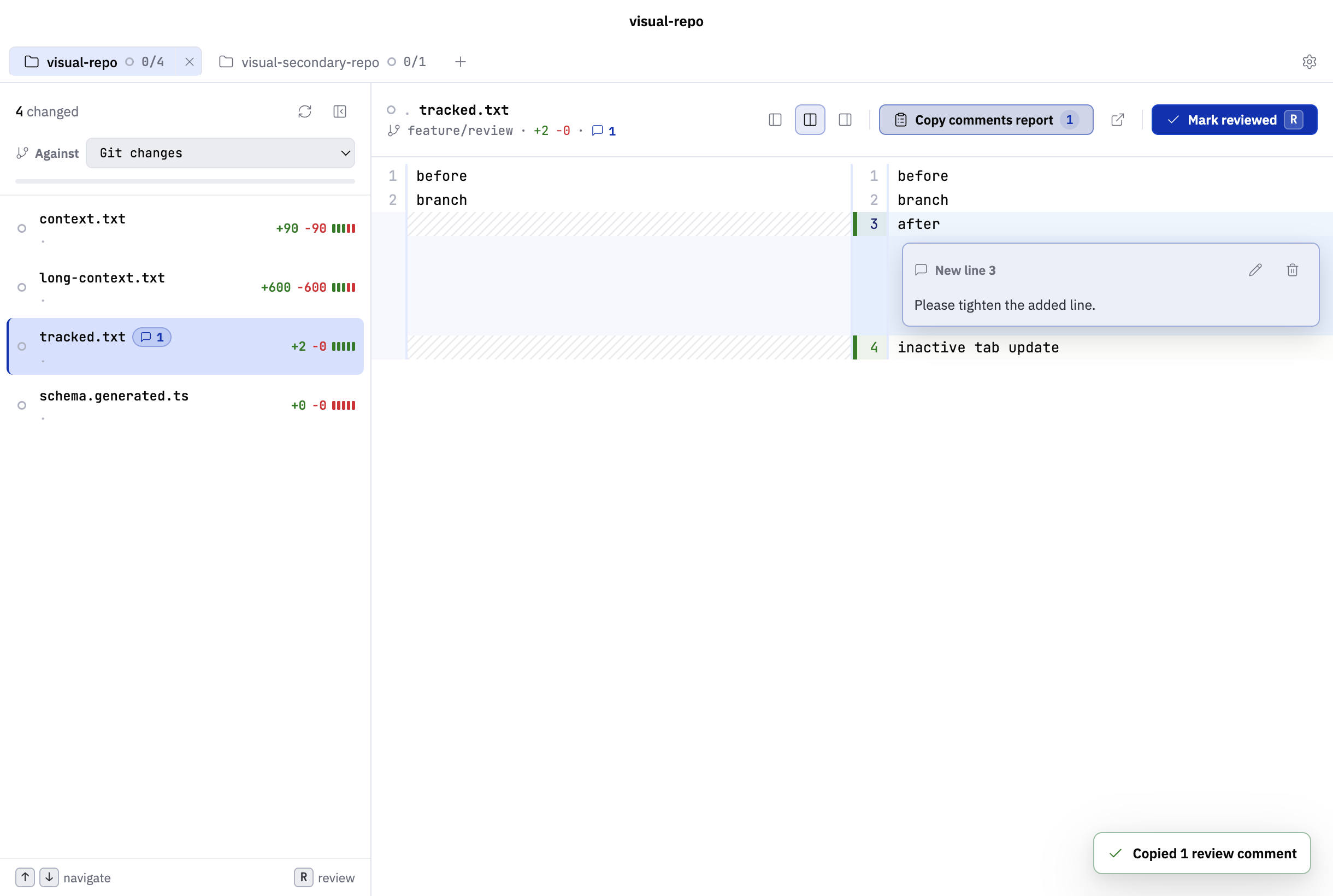Open the settings gear icon
1333x896 pixels.
click(x=1309, y=62)
